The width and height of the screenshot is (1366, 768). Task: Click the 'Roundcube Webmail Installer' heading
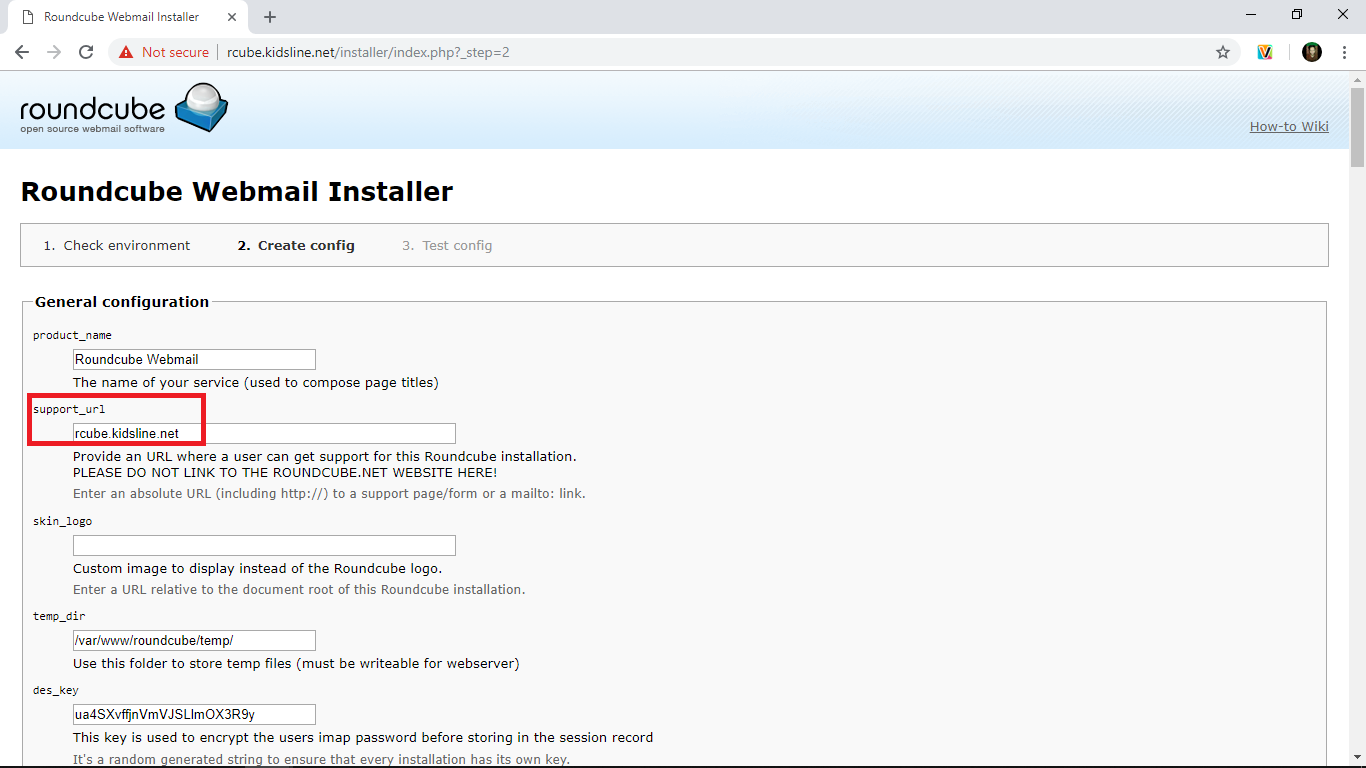coord(237,191)
